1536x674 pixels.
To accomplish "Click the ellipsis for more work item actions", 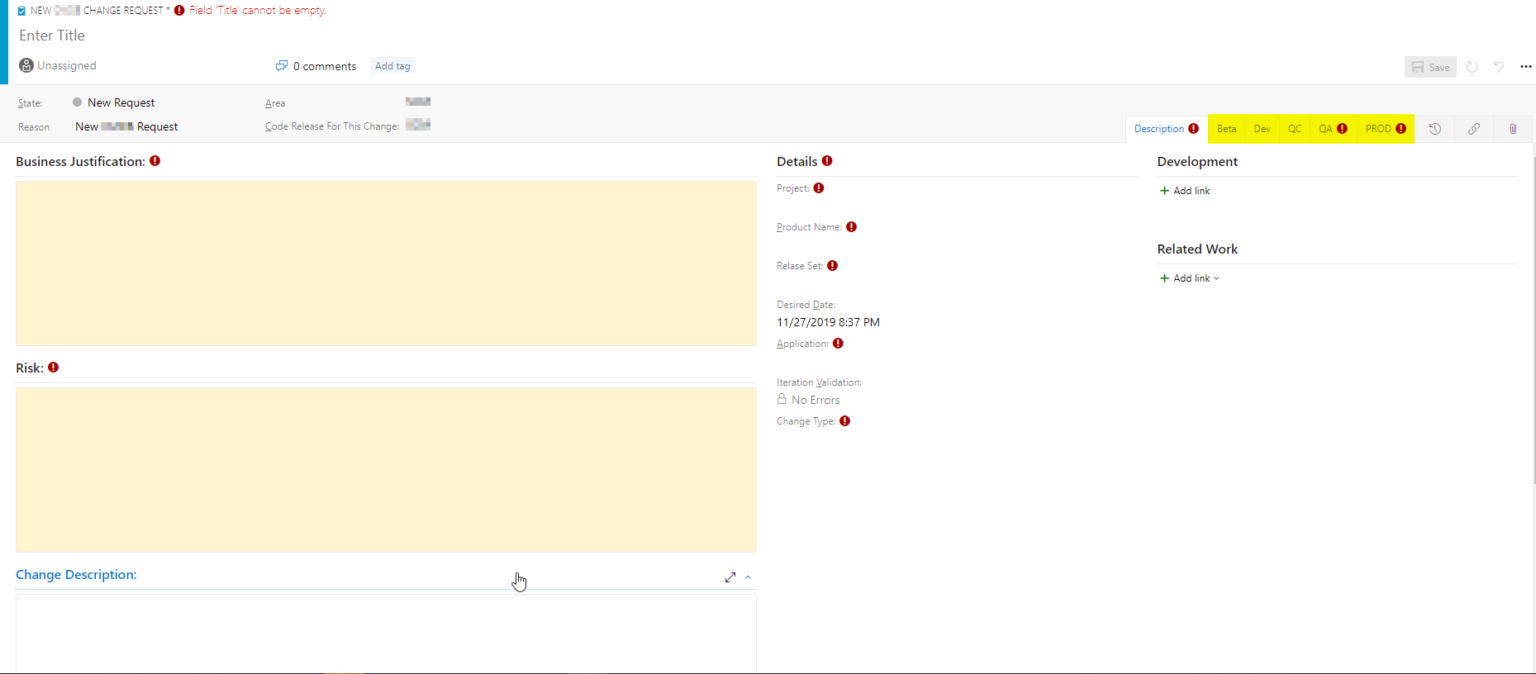I will coord(1526,66).
